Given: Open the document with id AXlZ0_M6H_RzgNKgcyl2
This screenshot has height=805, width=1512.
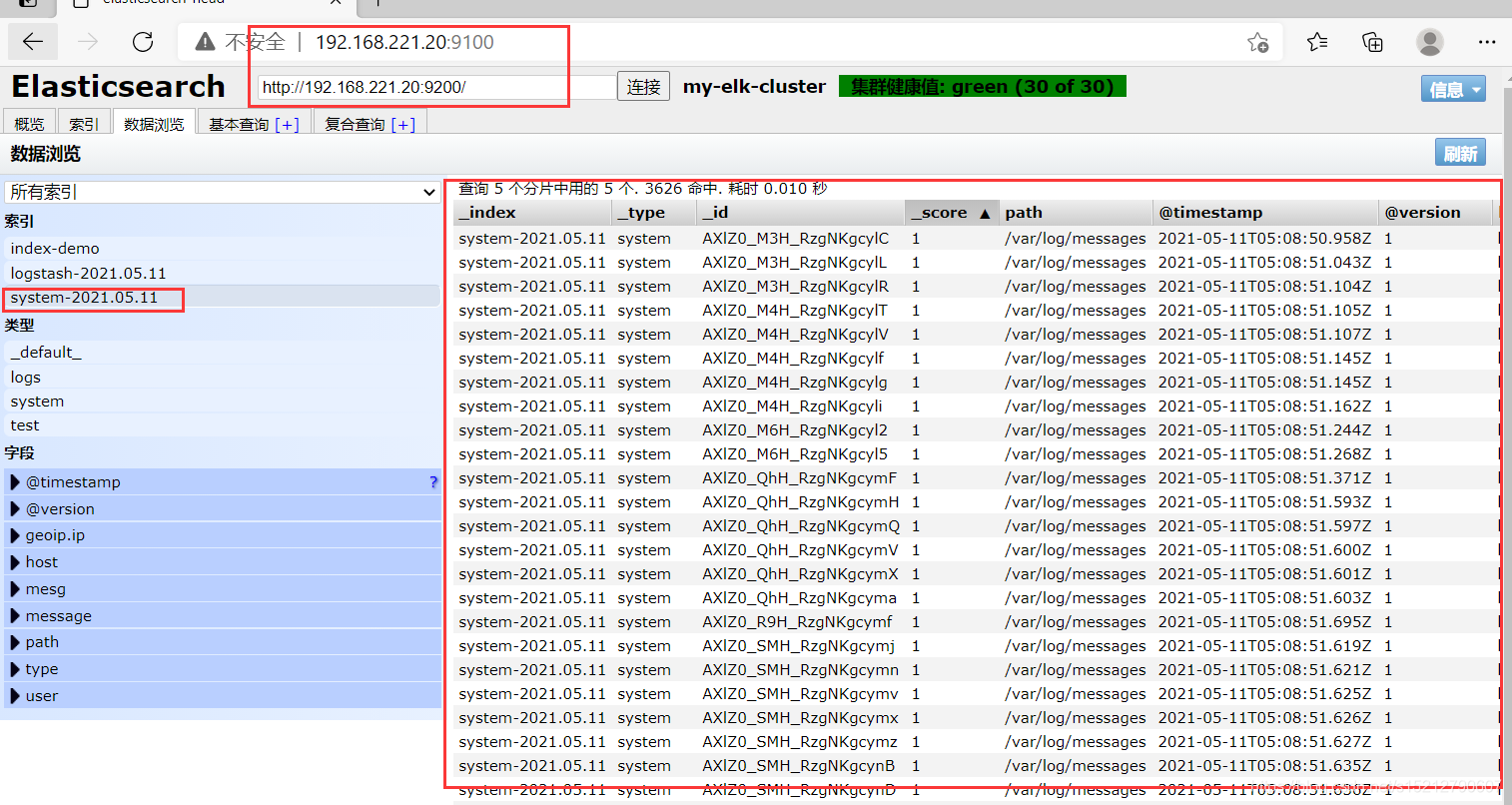Looking at the screenshot, I should click(795, 429).
